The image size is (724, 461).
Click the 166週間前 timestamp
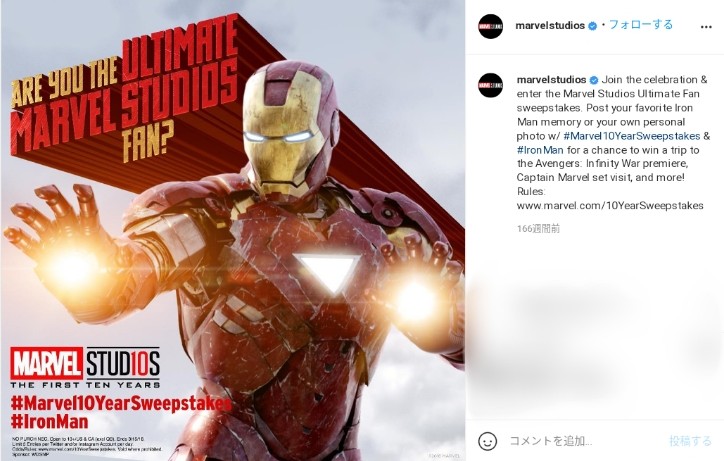click(x=538, y=228)
